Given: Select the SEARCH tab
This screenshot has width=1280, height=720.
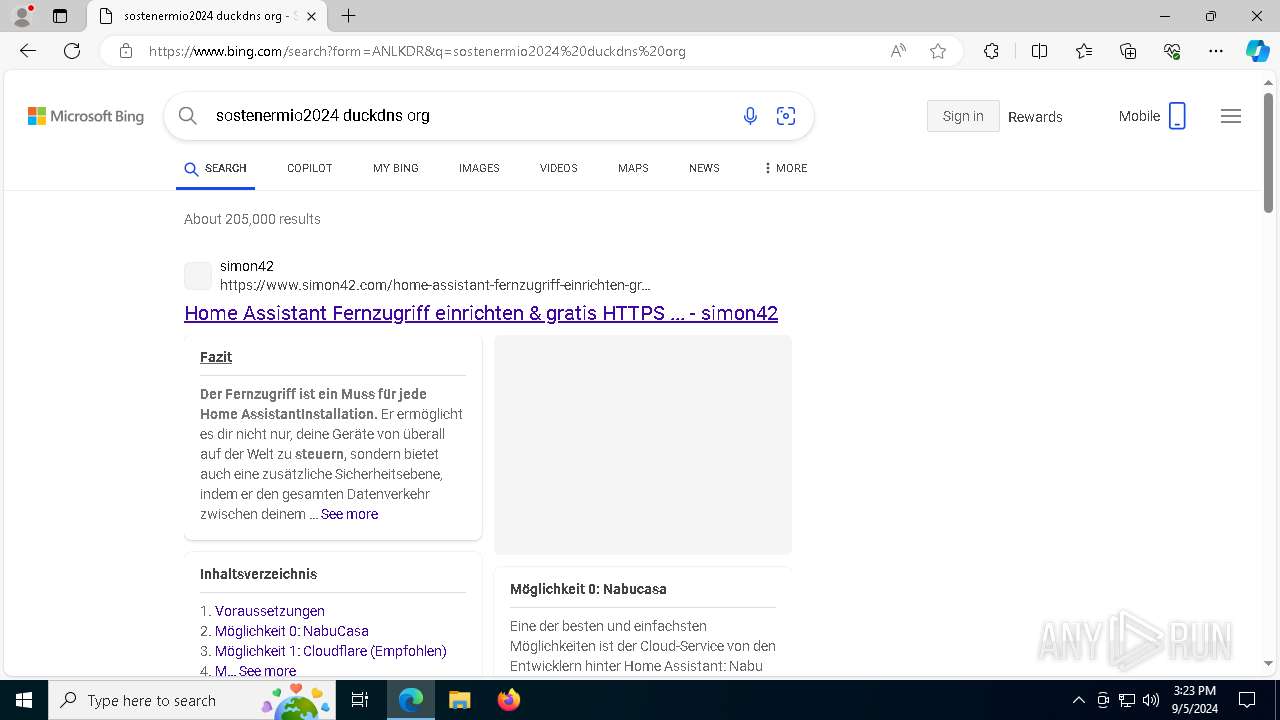Looking at the screenshot, I should (x=216, y=168).
